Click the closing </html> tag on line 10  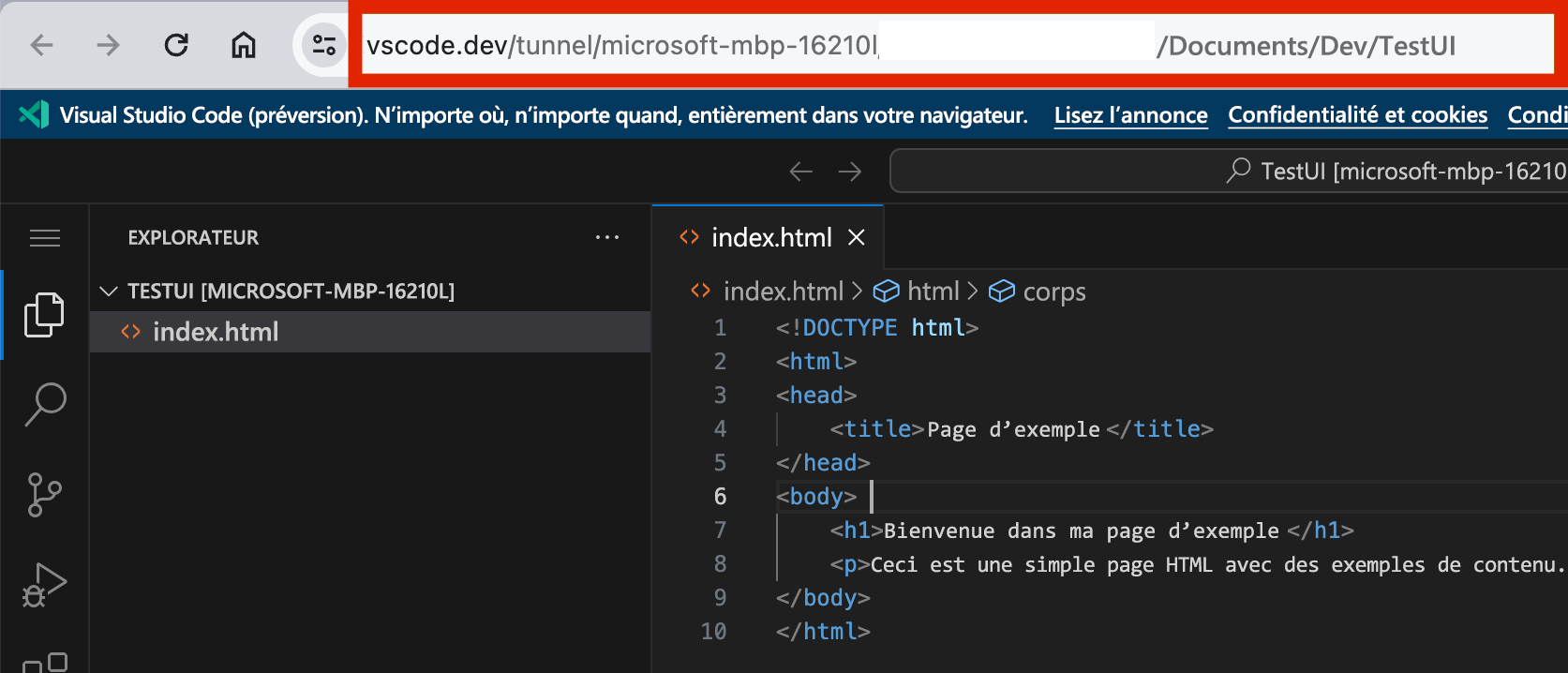[823, 631]
